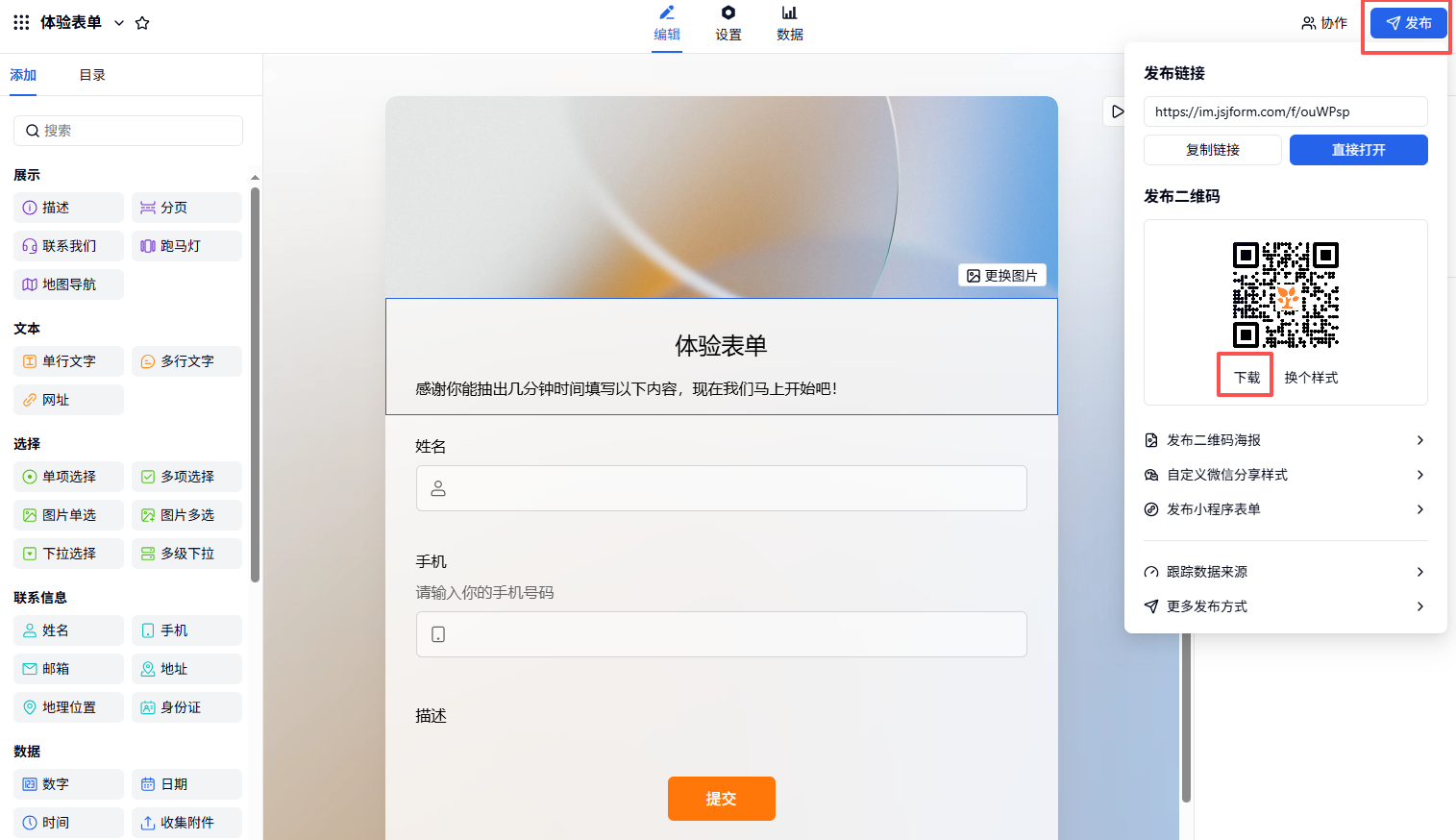Screen dimensions: 1456x840
Task: Add the 身份证 ID card field
Action: click(186, 707)
